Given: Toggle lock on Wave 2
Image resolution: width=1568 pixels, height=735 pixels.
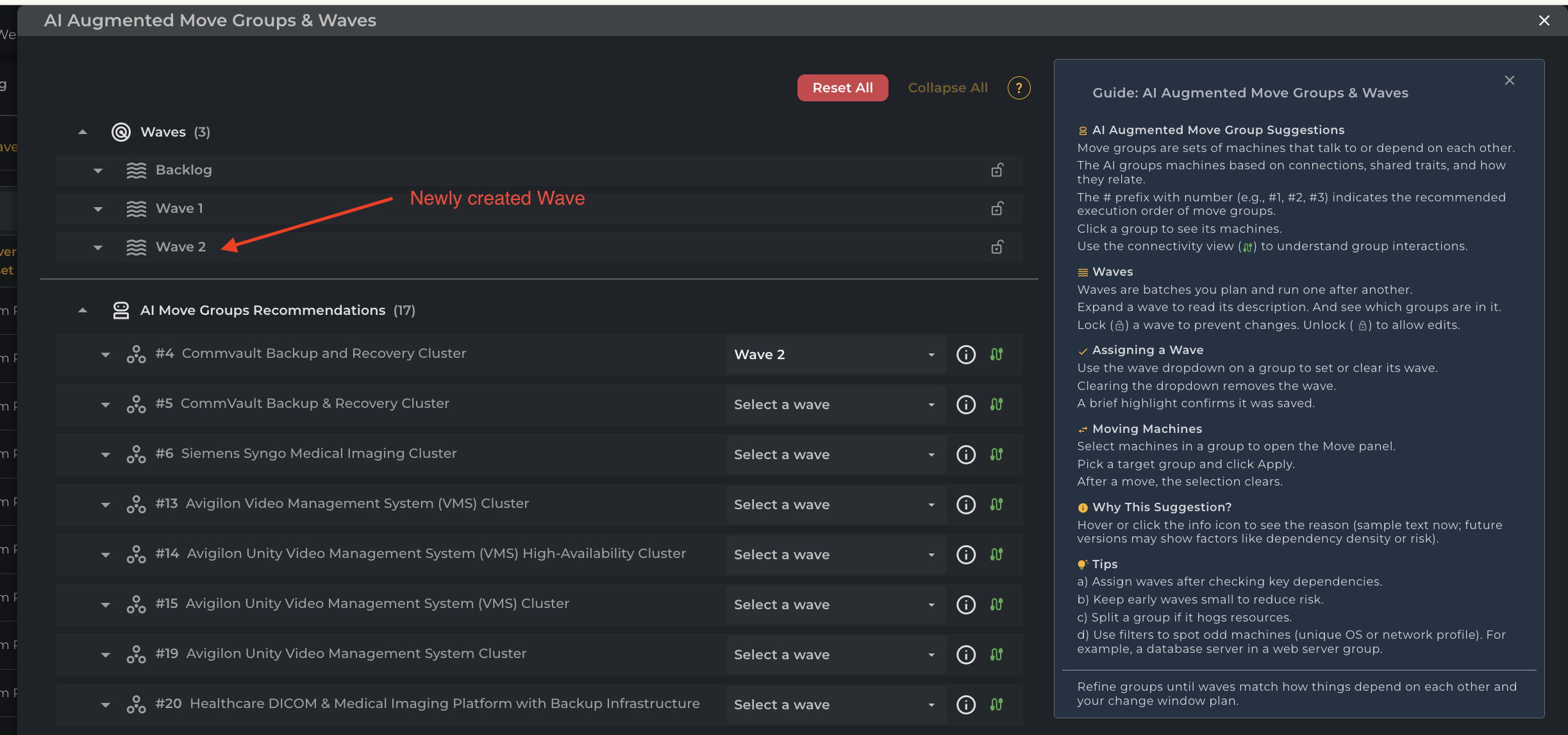Looking at the screenshot, I should [x=997, y=247].
